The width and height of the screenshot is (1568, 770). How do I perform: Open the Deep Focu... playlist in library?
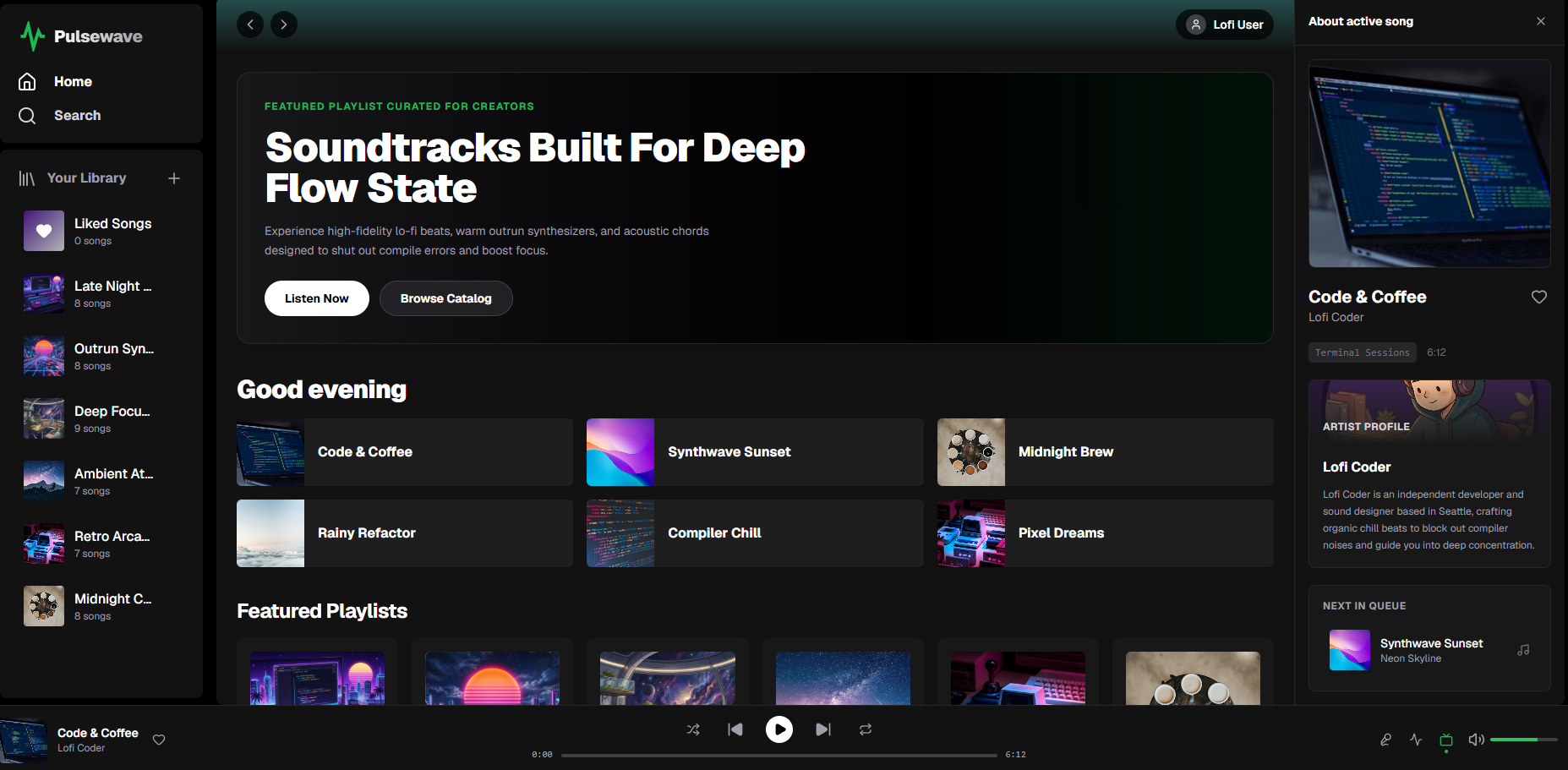[101, 418]
